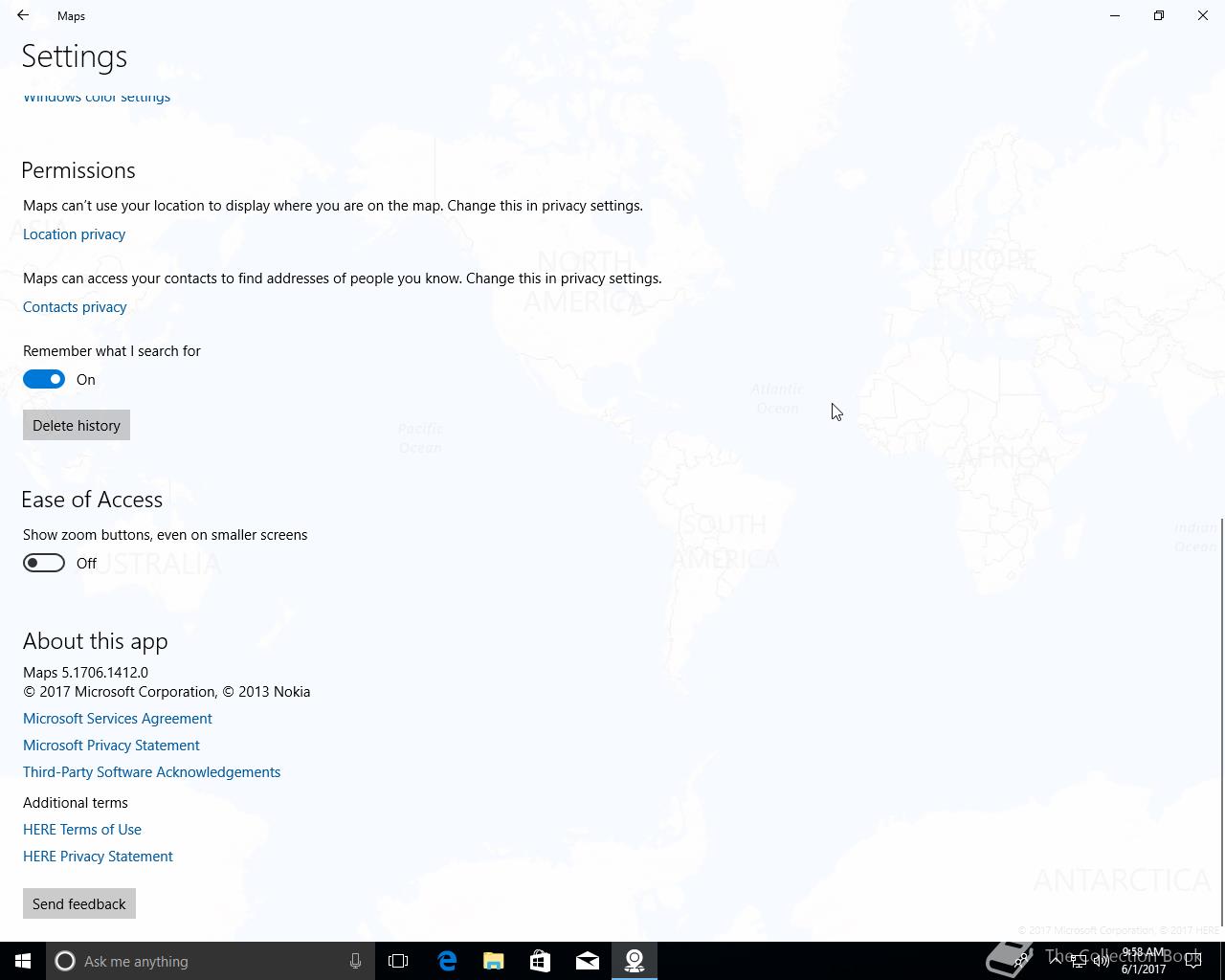Open the Mail app from the taskbar
1225x980 pixels.
coord(588,961)
